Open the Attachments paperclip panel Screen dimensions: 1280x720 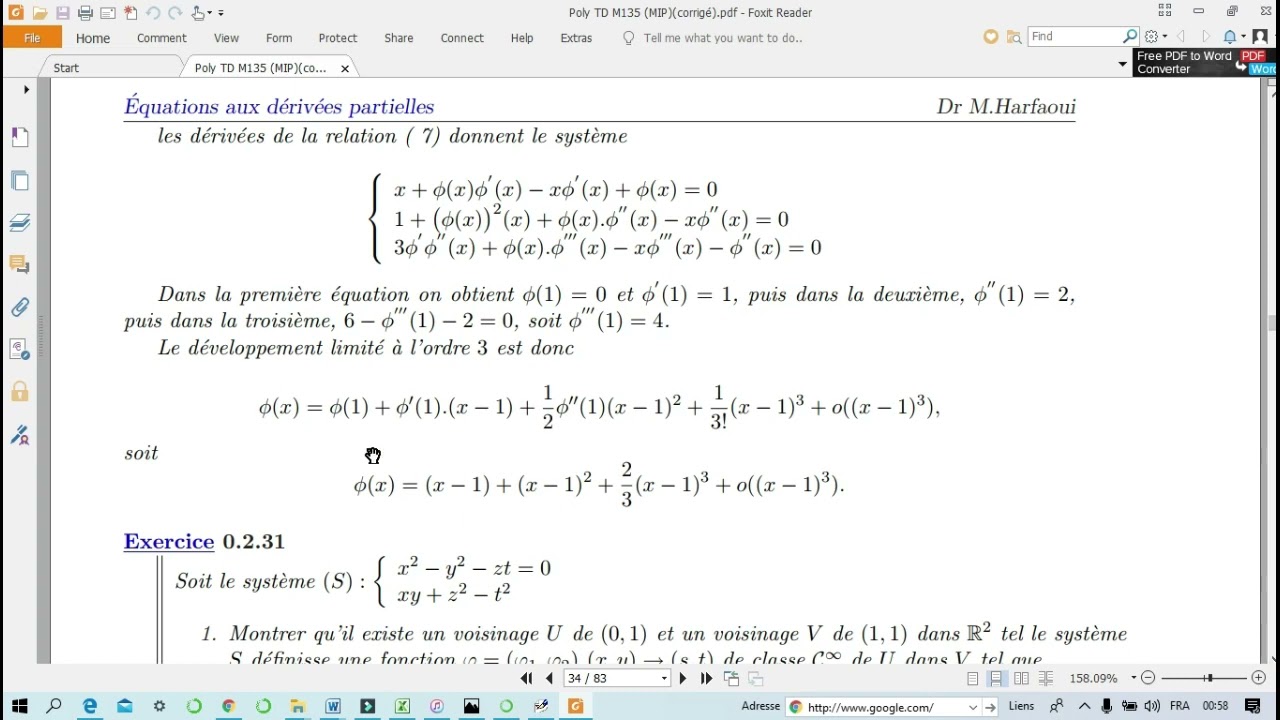(x=20, y=306)
